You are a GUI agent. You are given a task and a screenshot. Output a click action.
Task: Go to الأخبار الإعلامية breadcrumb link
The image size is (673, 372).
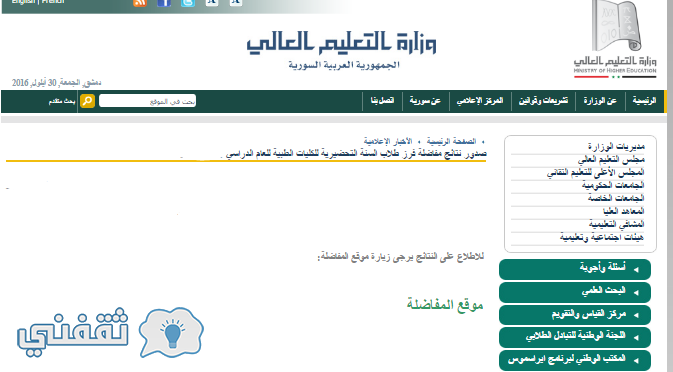click(388, 141)
